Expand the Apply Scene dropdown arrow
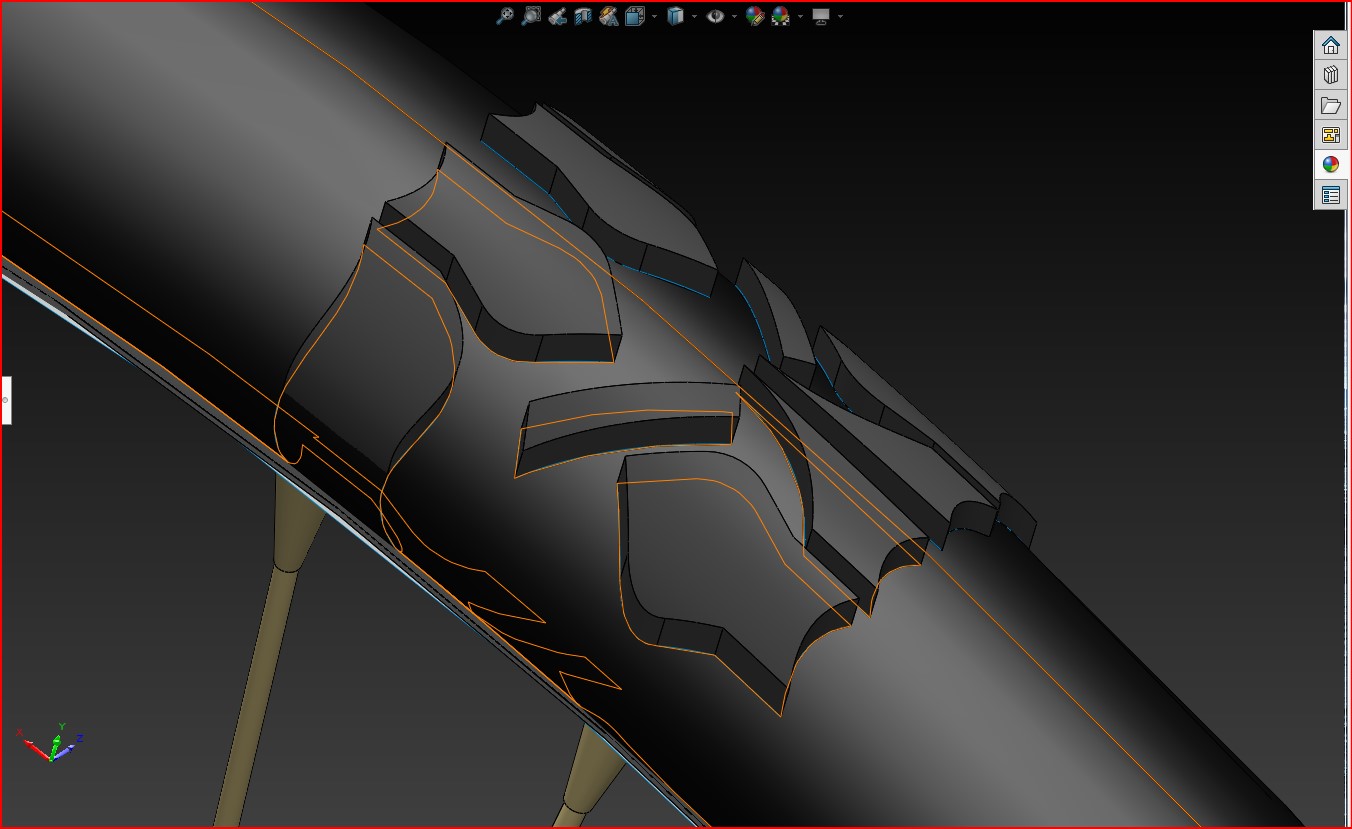Image resolution: width=1352 pixels, height=829 pixels. tap(799, 16)
